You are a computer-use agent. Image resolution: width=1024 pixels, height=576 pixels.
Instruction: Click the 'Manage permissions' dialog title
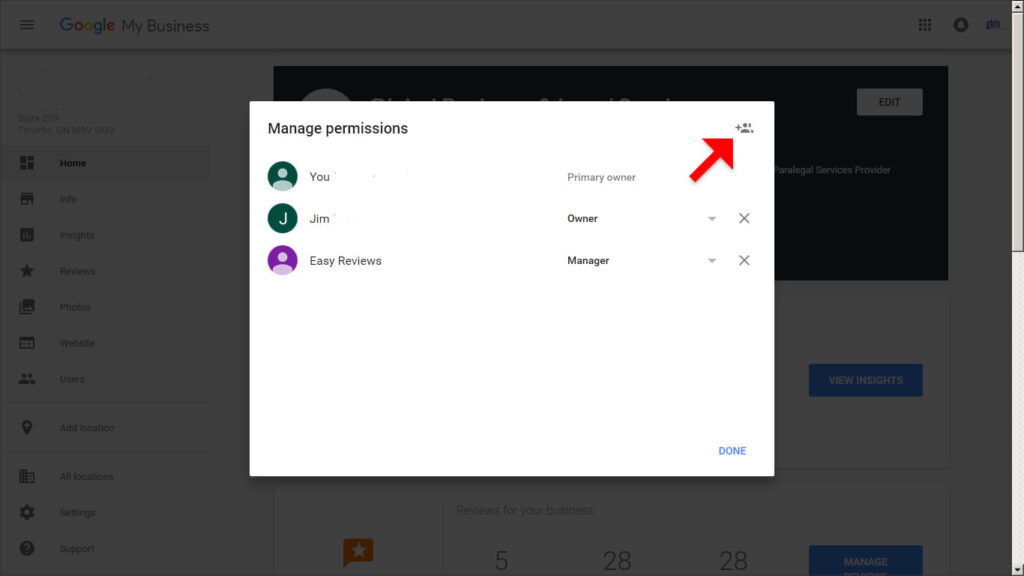click(x=338, y=129)
